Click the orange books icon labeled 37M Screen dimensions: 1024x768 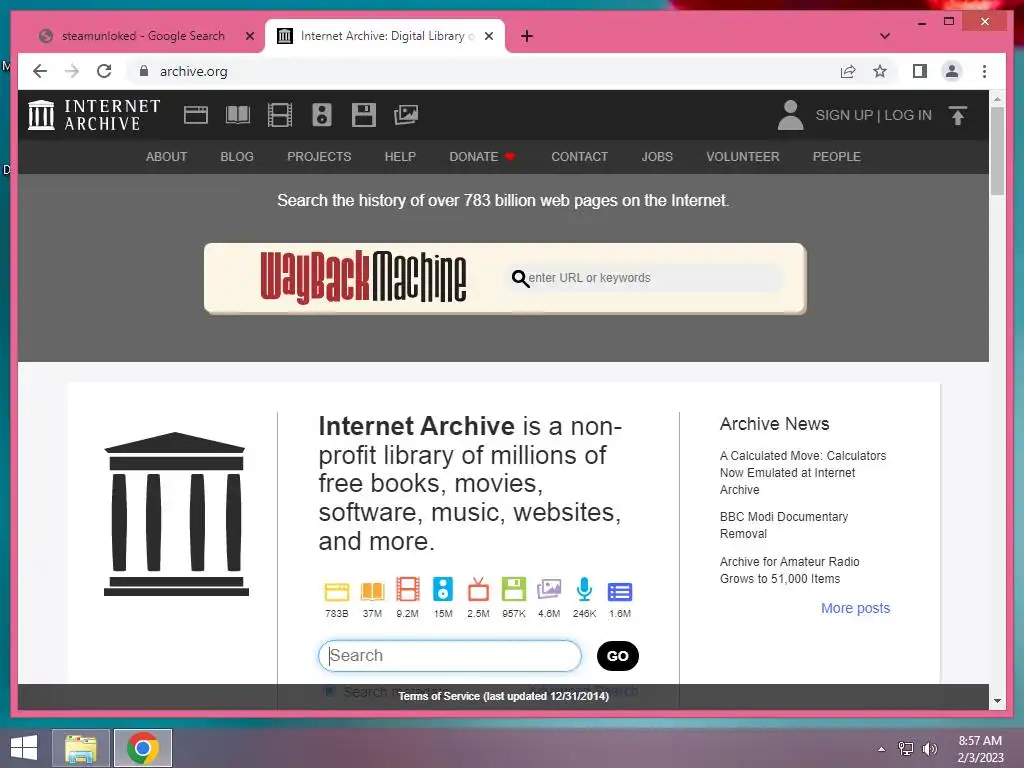[x=372, y=591]
